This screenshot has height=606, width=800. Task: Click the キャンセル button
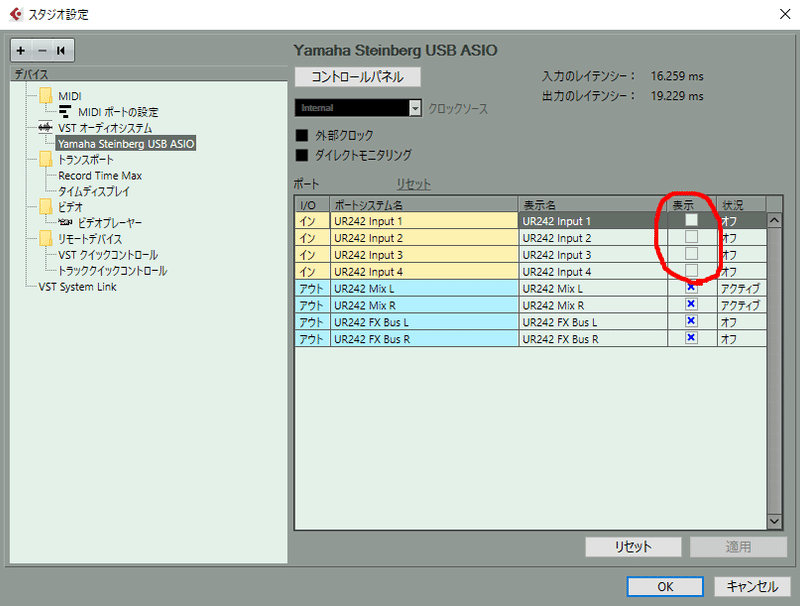pyautogui.click(x=752, y=587)
